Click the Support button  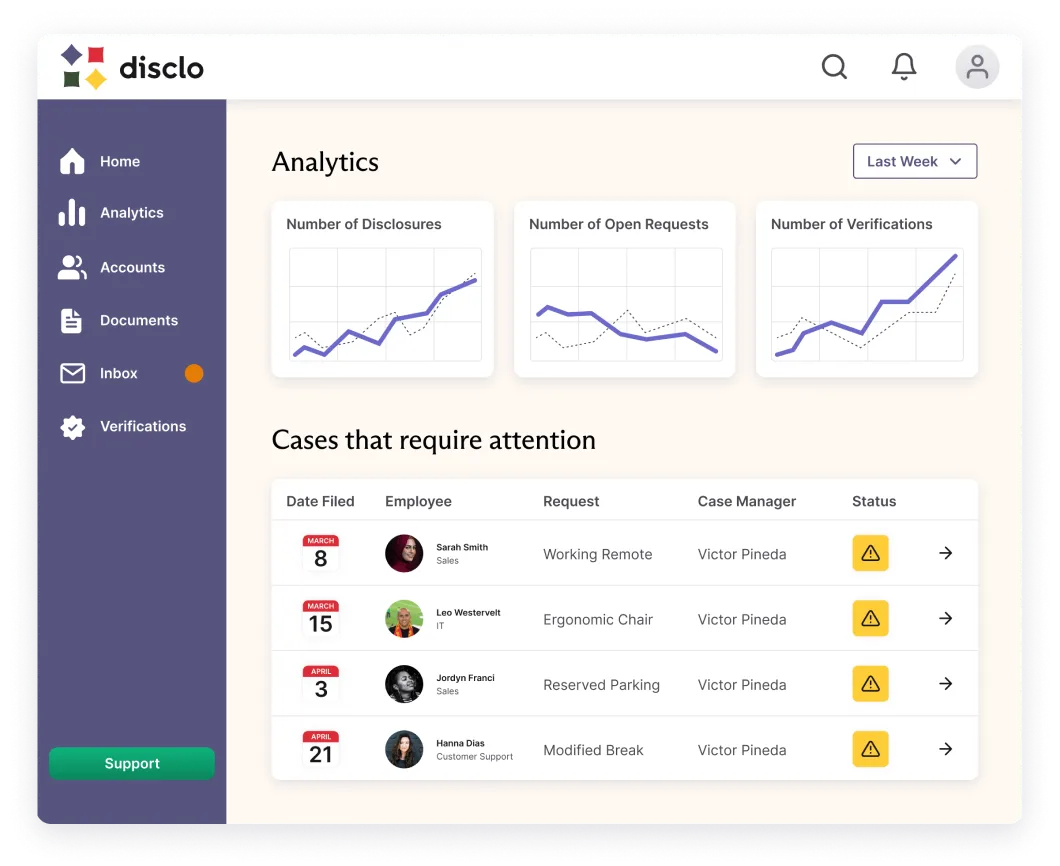[x=131, y=763]
